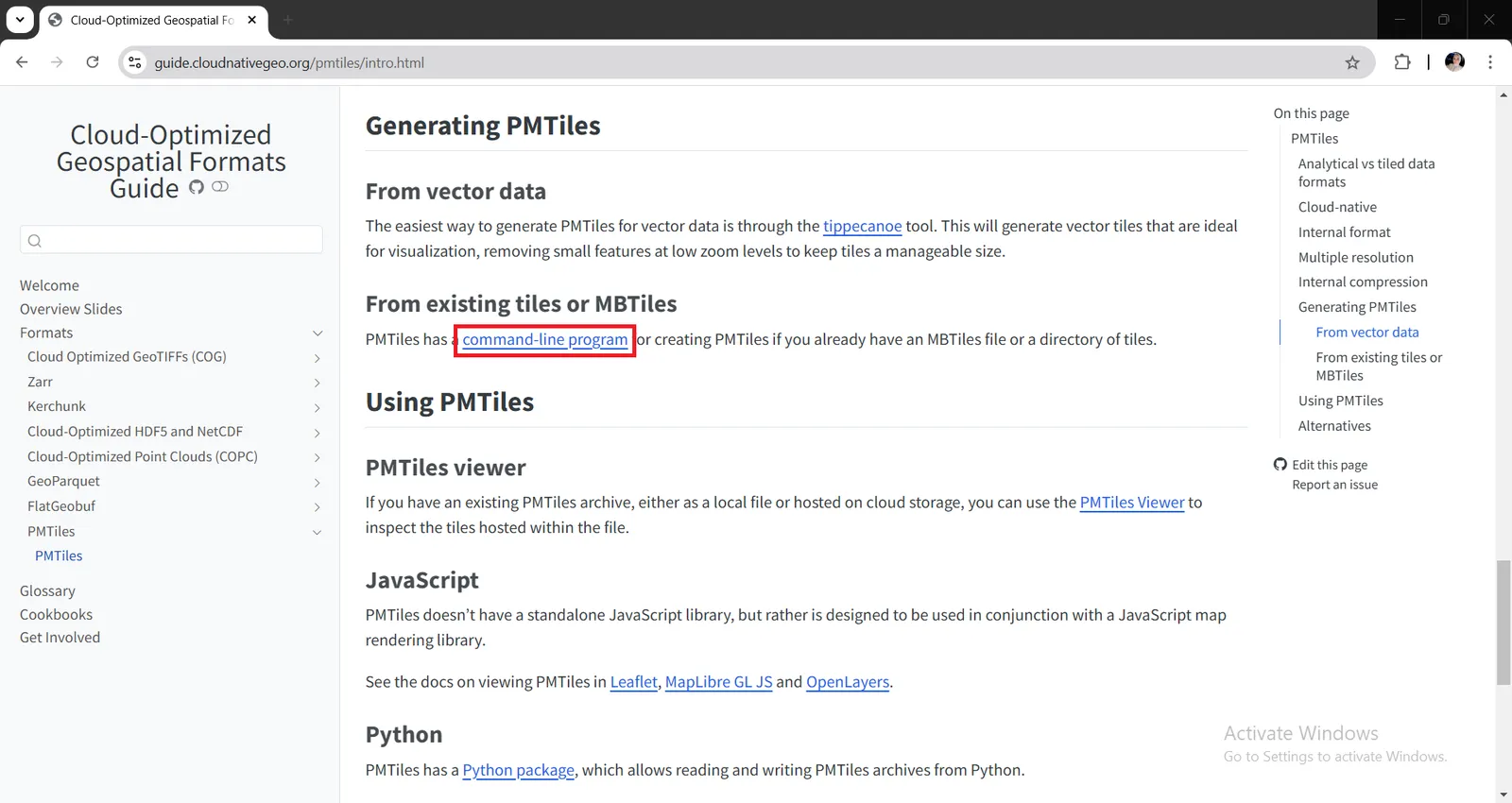Click the address bar URL

pyautogui.click(x=289, y=62)
